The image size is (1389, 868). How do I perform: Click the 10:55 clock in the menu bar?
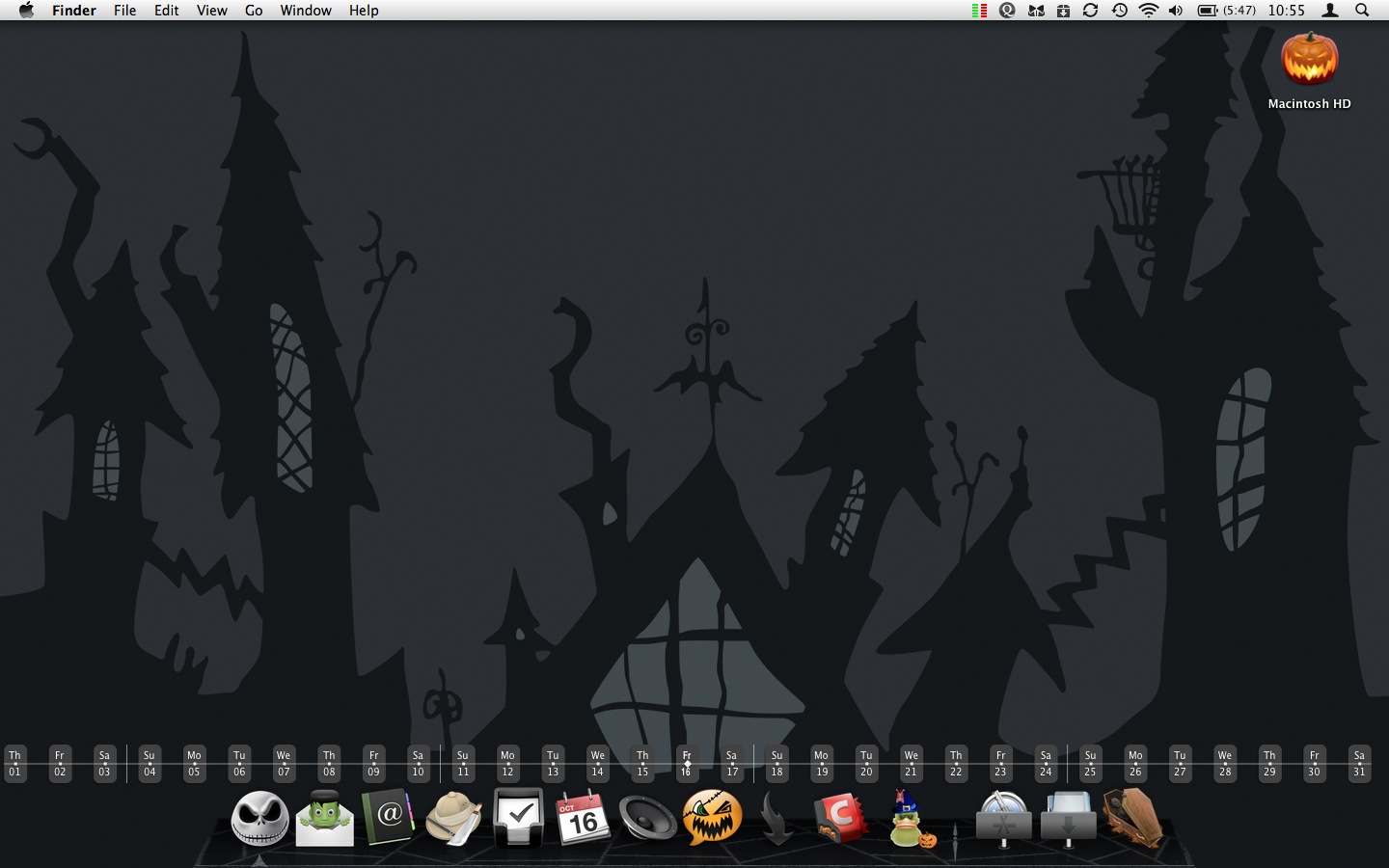coord(1286,11)
